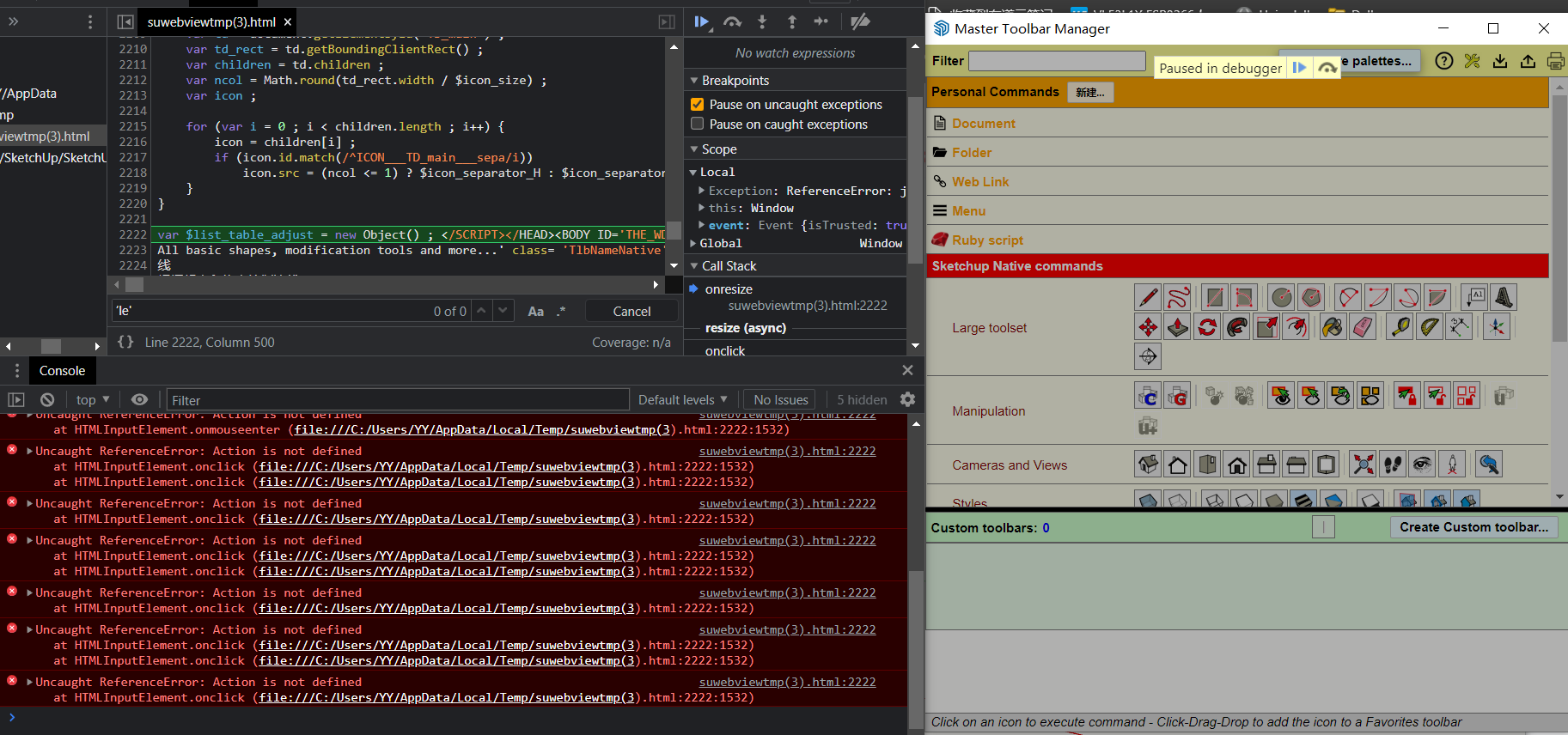Click the Make Group 'G' icon
The image size is (1568, 735).
click(x=1178, y=396)
